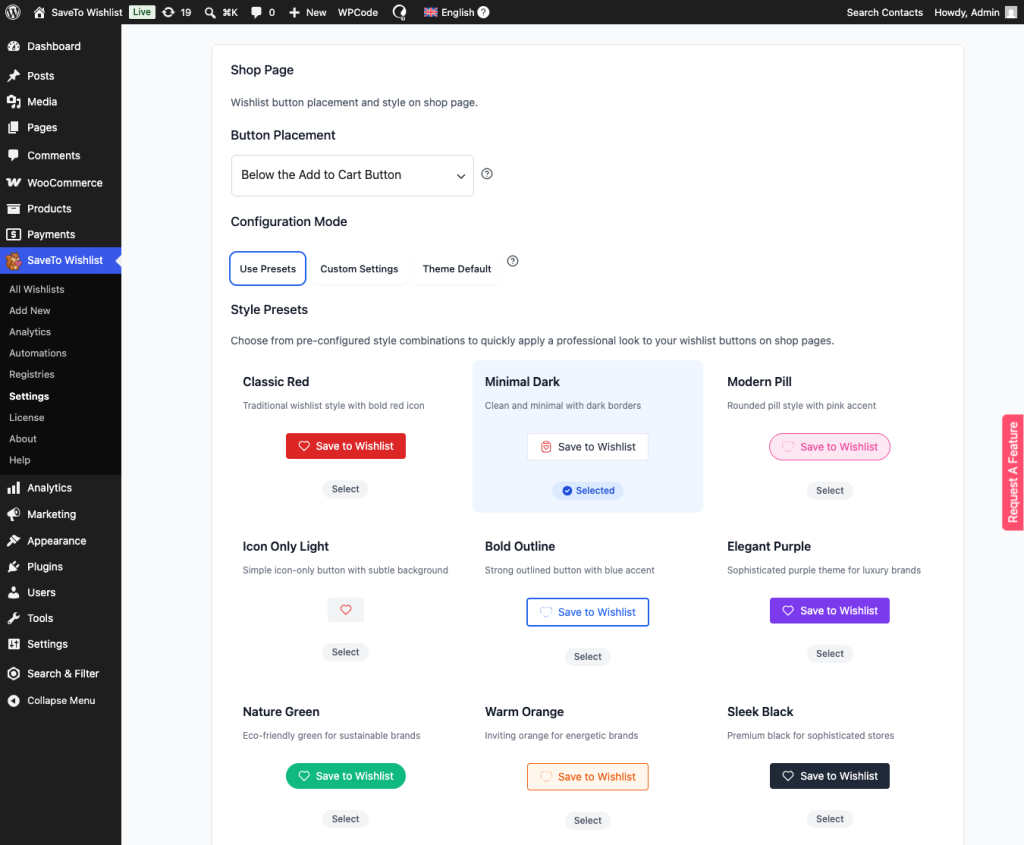Click the Icon Only Light heart preview
This screenshot has height=845, width=1024.
coord(345,610)
